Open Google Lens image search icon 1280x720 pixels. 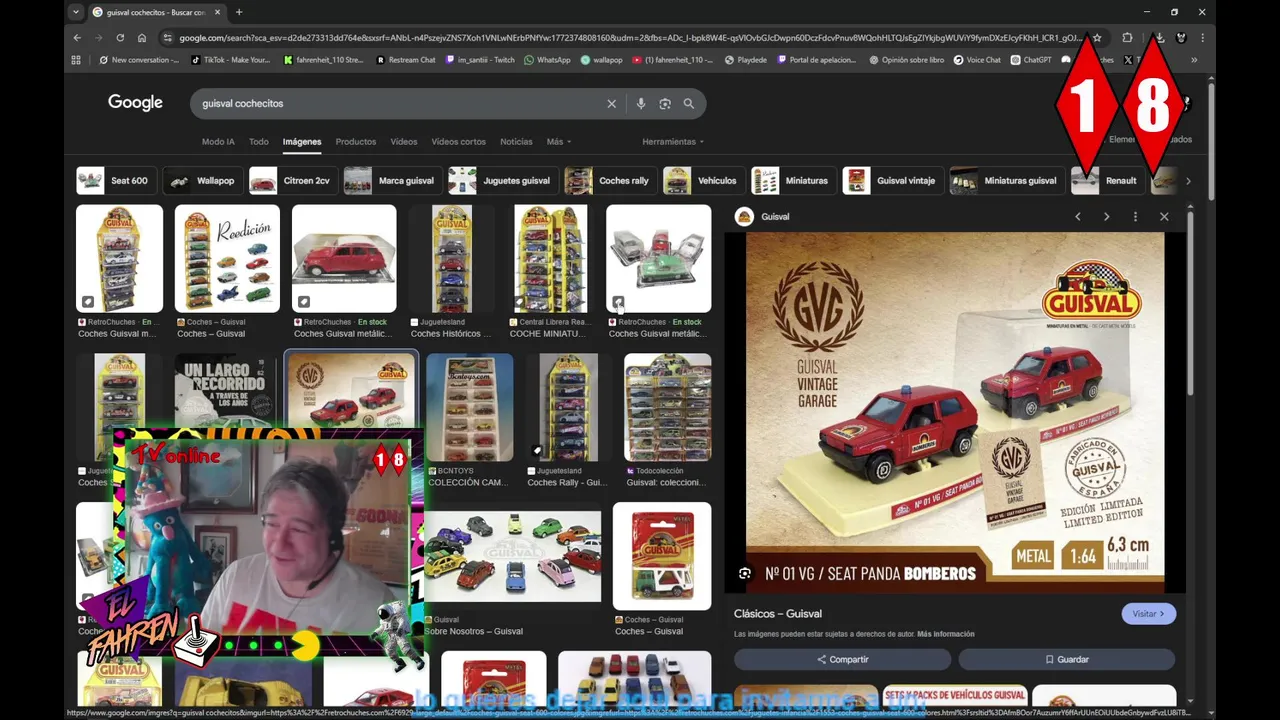(665, 104)
